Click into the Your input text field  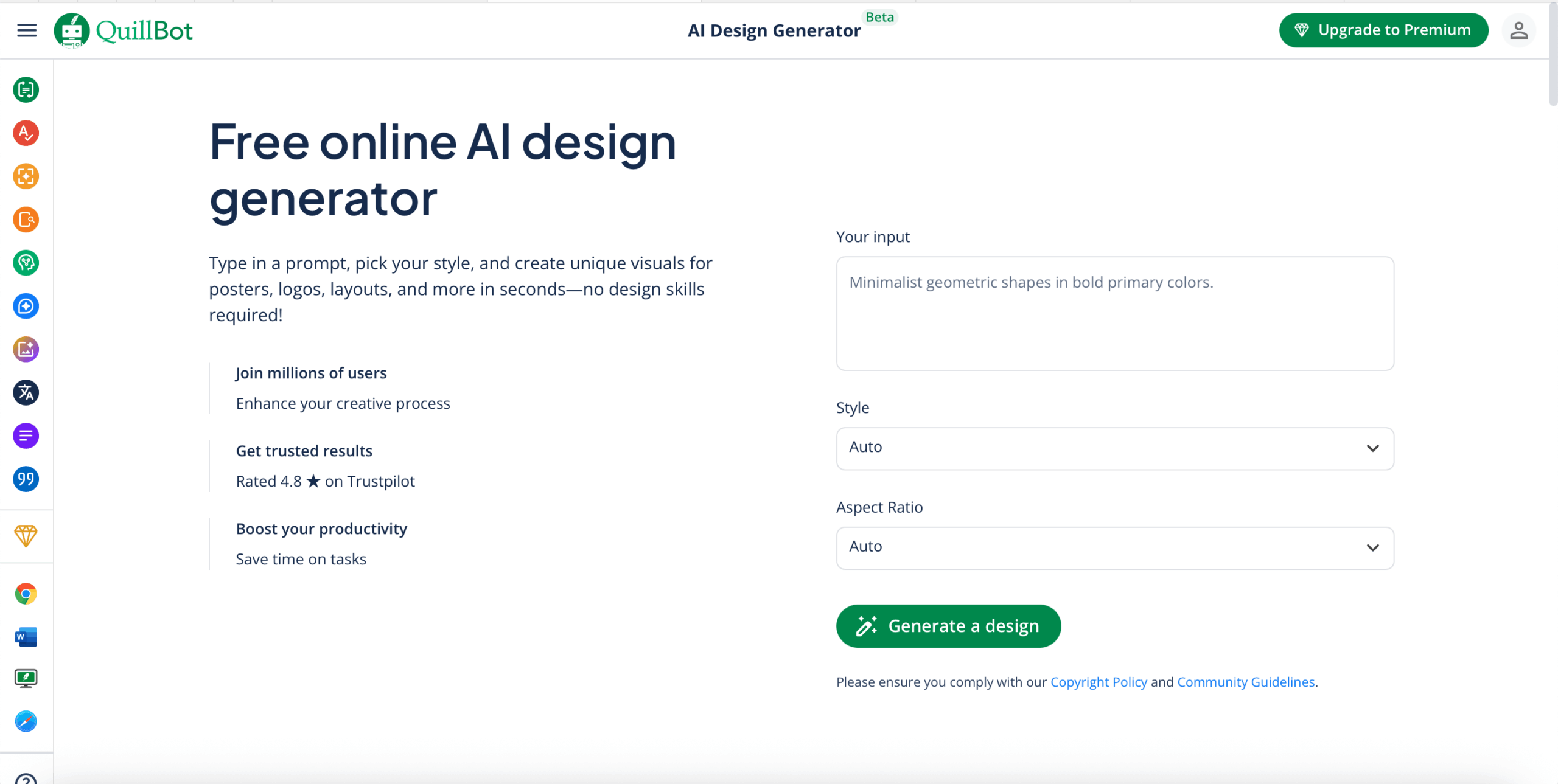tap(1114, 313)
